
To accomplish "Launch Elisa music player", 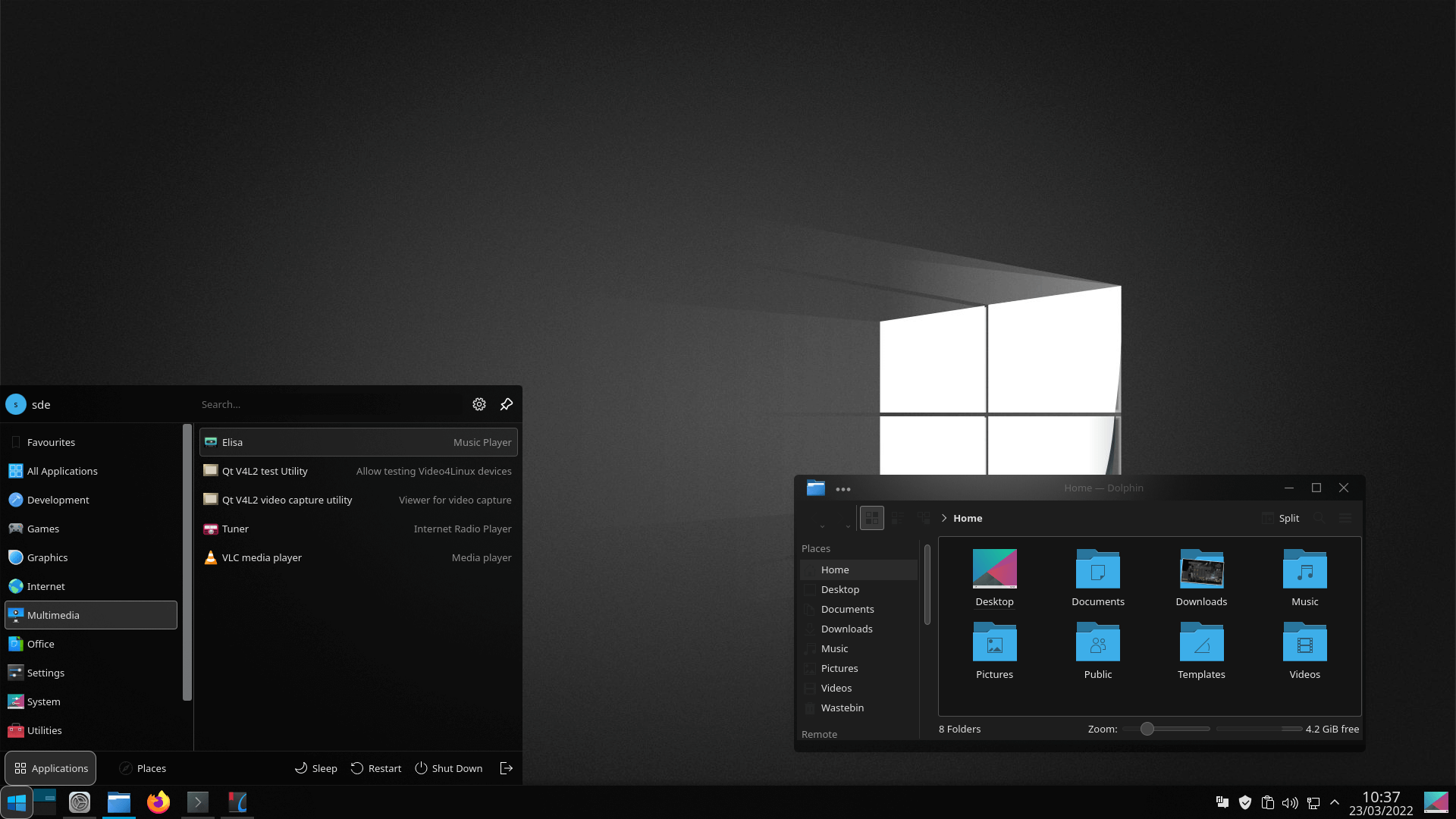I will (358, 442).
